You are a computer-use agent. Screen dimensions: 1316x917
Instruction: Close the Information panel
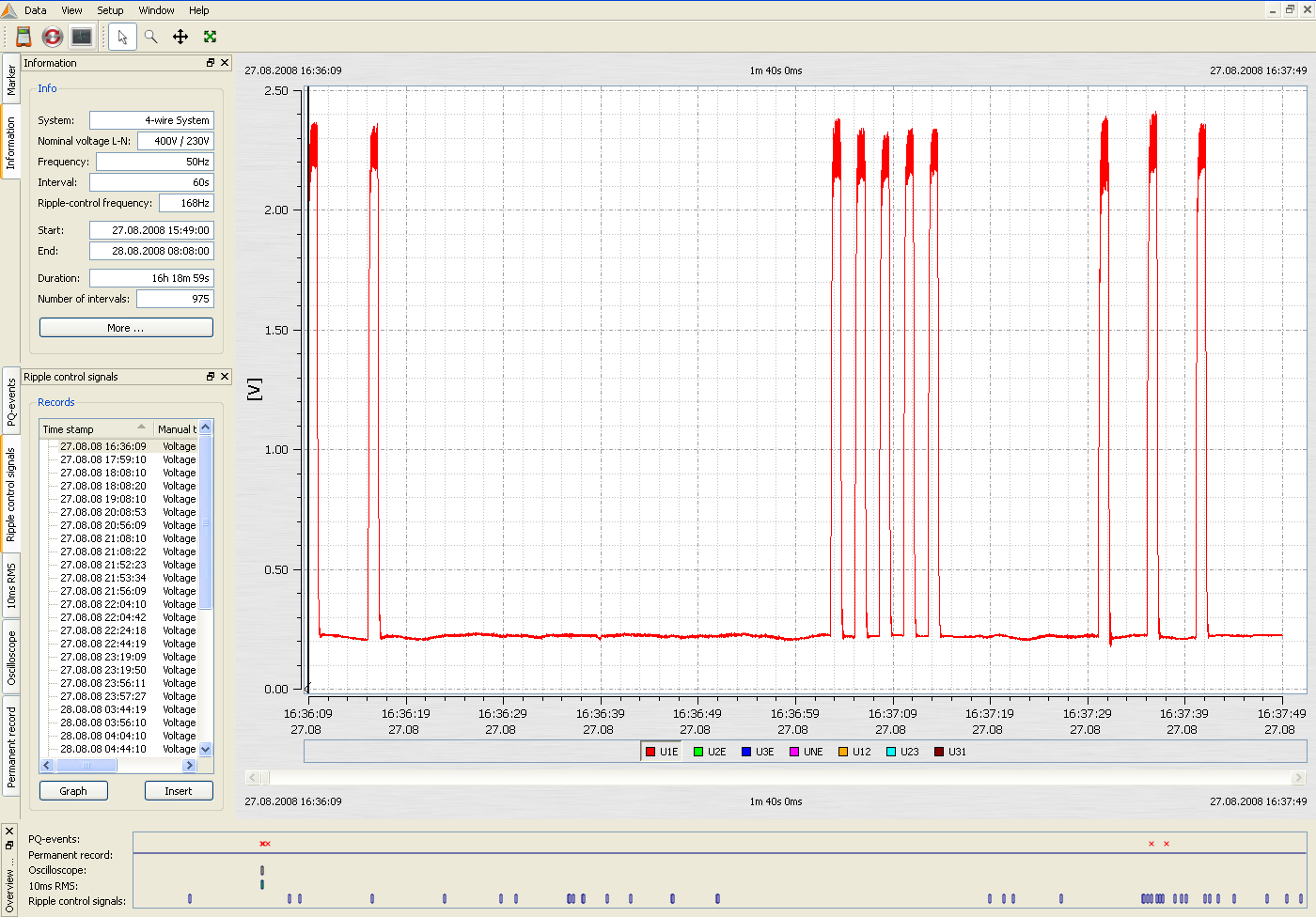click(225, 63)
